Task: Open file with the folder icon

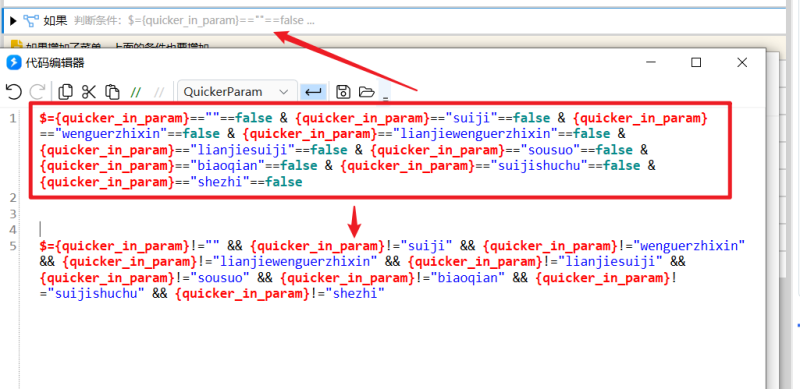Action: 366,92
